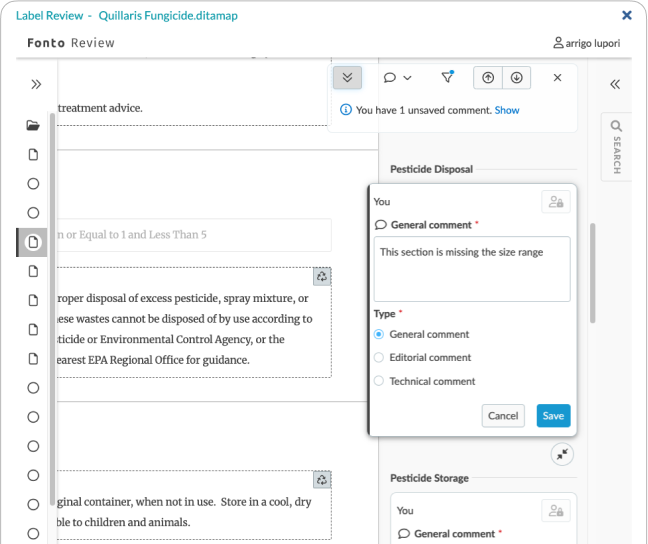Click the lock icon in Pesticide Storage comment
This screenshot has height=544, width=648.
[x=556, y=511]
